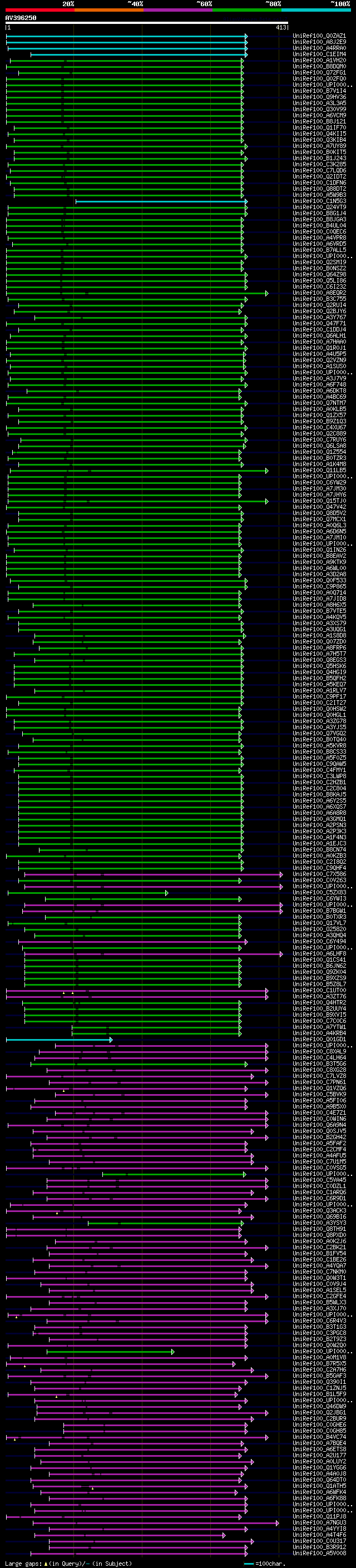
Task: Click hit text UniRef100_B6JN62
Action: pyautogui.click(x=319, y=966)
